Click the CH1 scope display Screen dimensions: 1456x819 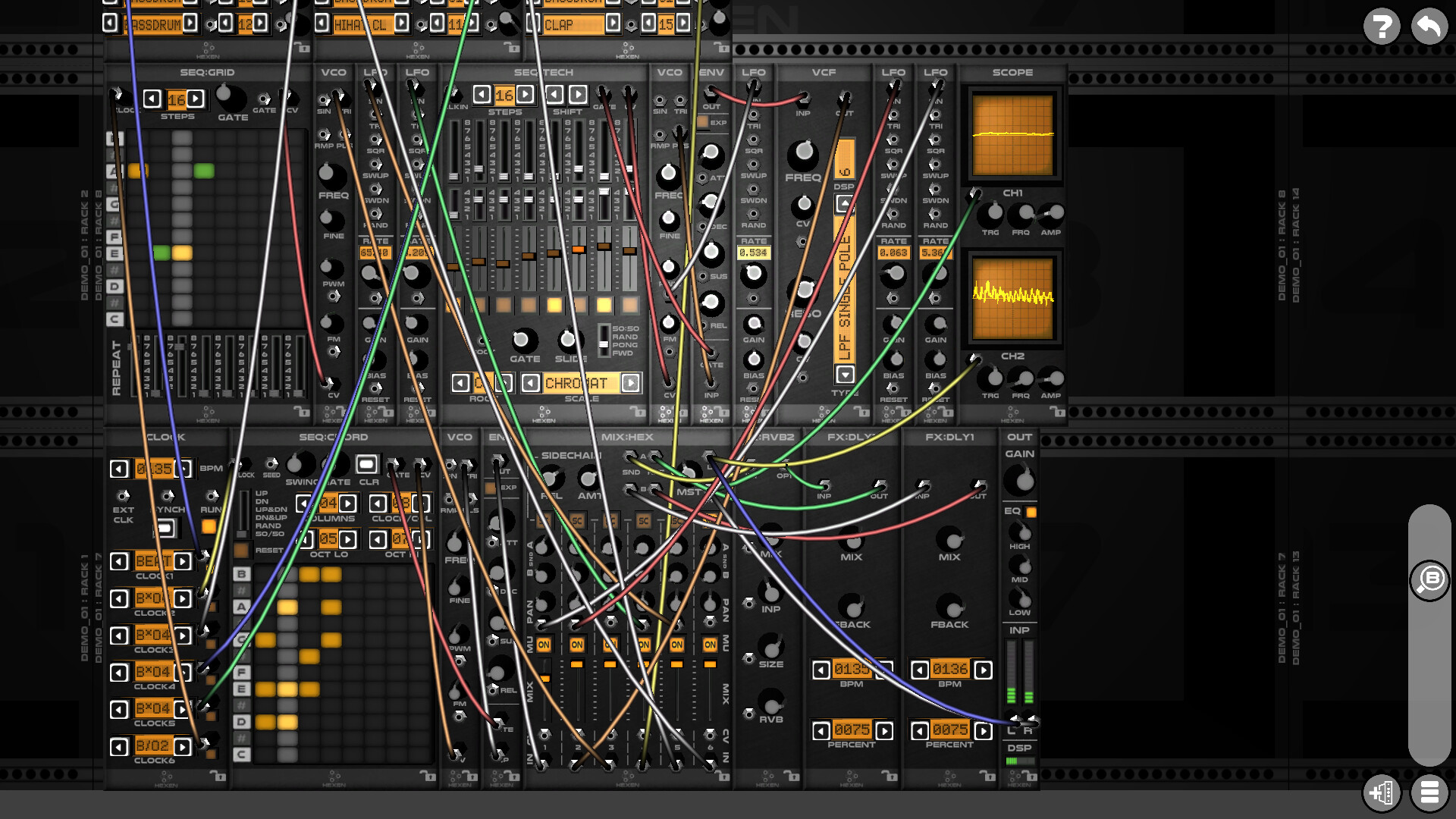tap(1012, 136)
